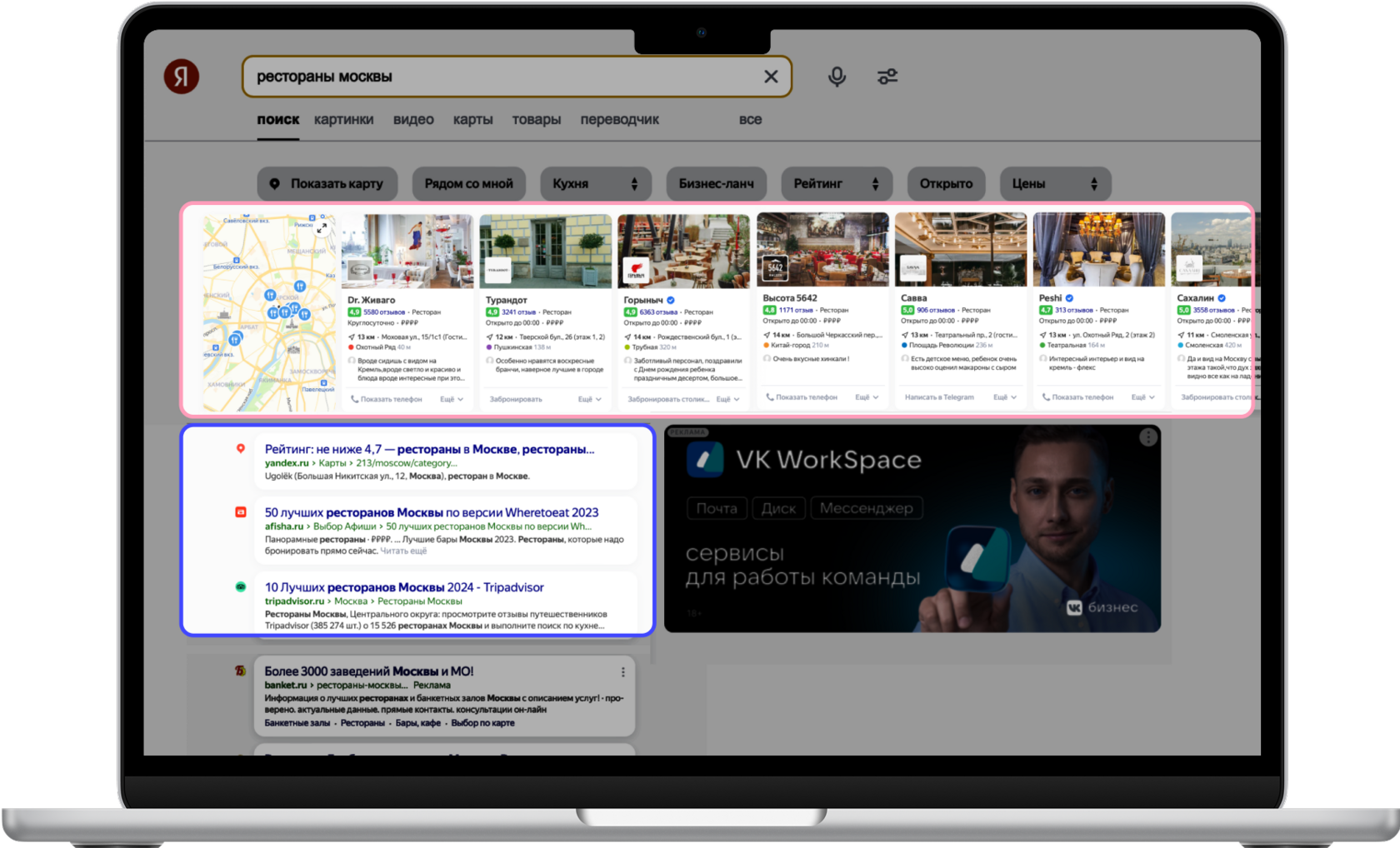
Task: Open the переводчик tab
Action: coord(619,120)
